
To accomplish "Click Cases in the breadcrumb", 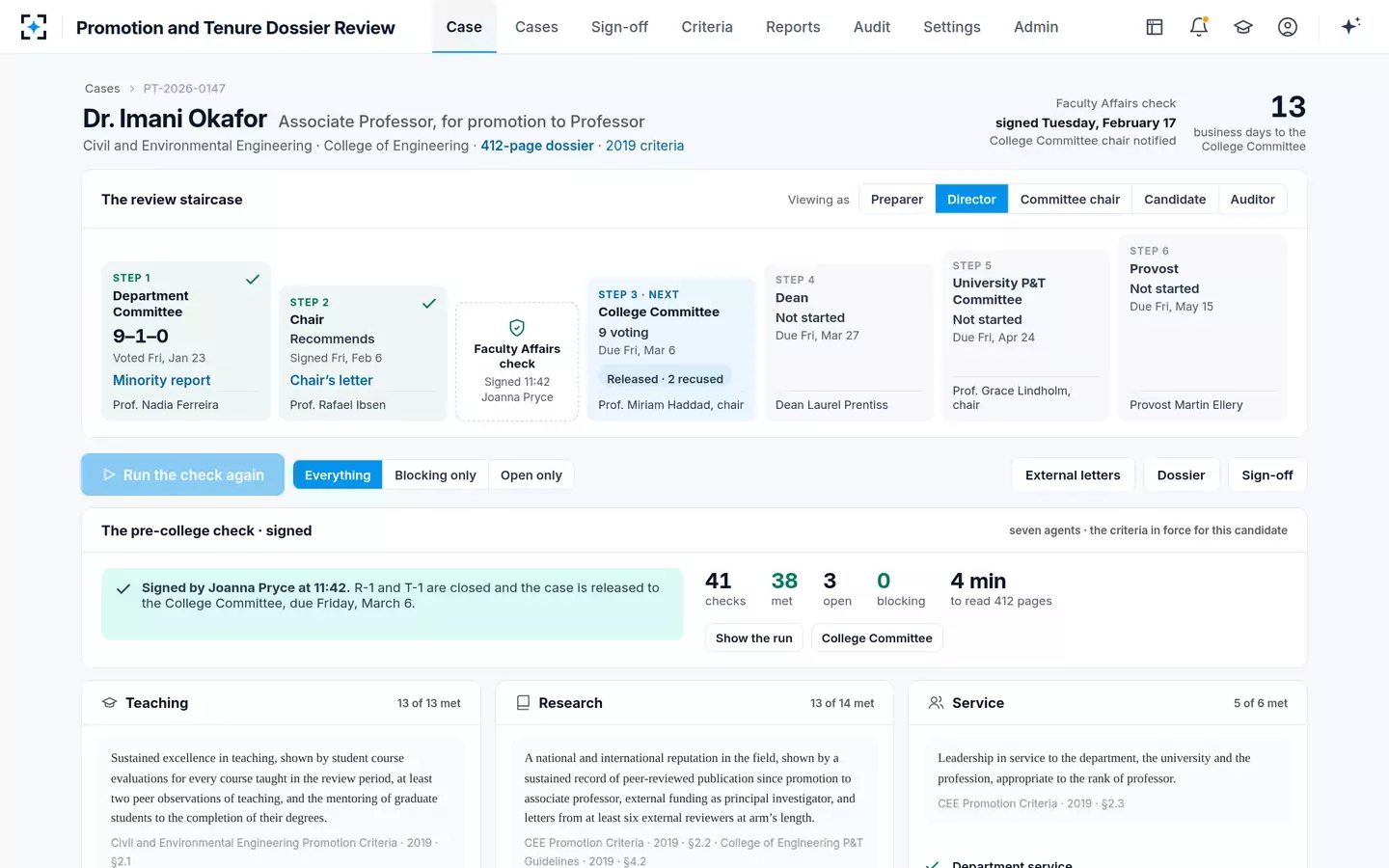I will coord(102,89).
